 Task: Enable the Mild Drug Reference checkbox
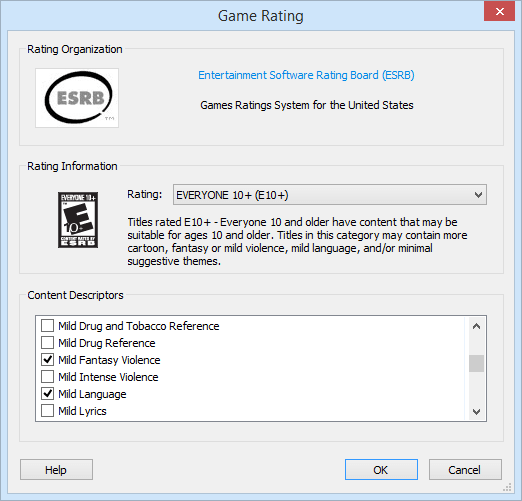click(x=47, y=343)
